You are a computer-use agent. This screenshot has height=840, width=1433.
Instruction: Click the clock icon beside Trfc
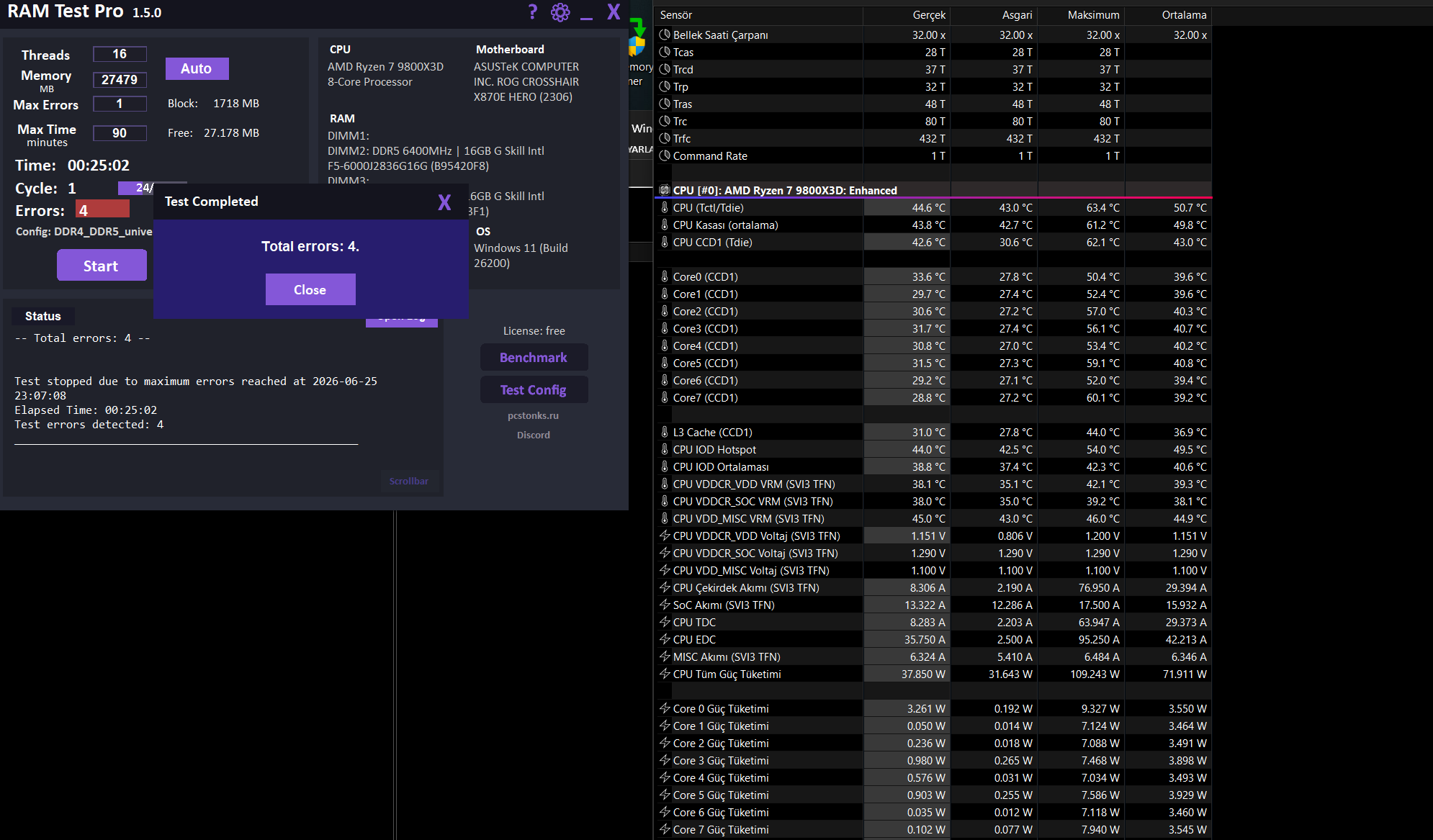pyautogui.click(x=665, y=138)
